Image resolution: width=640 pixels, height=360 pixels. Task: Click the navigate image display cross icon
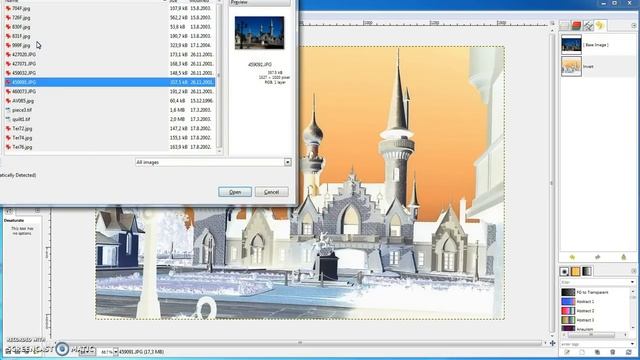(x=552, y=343)
